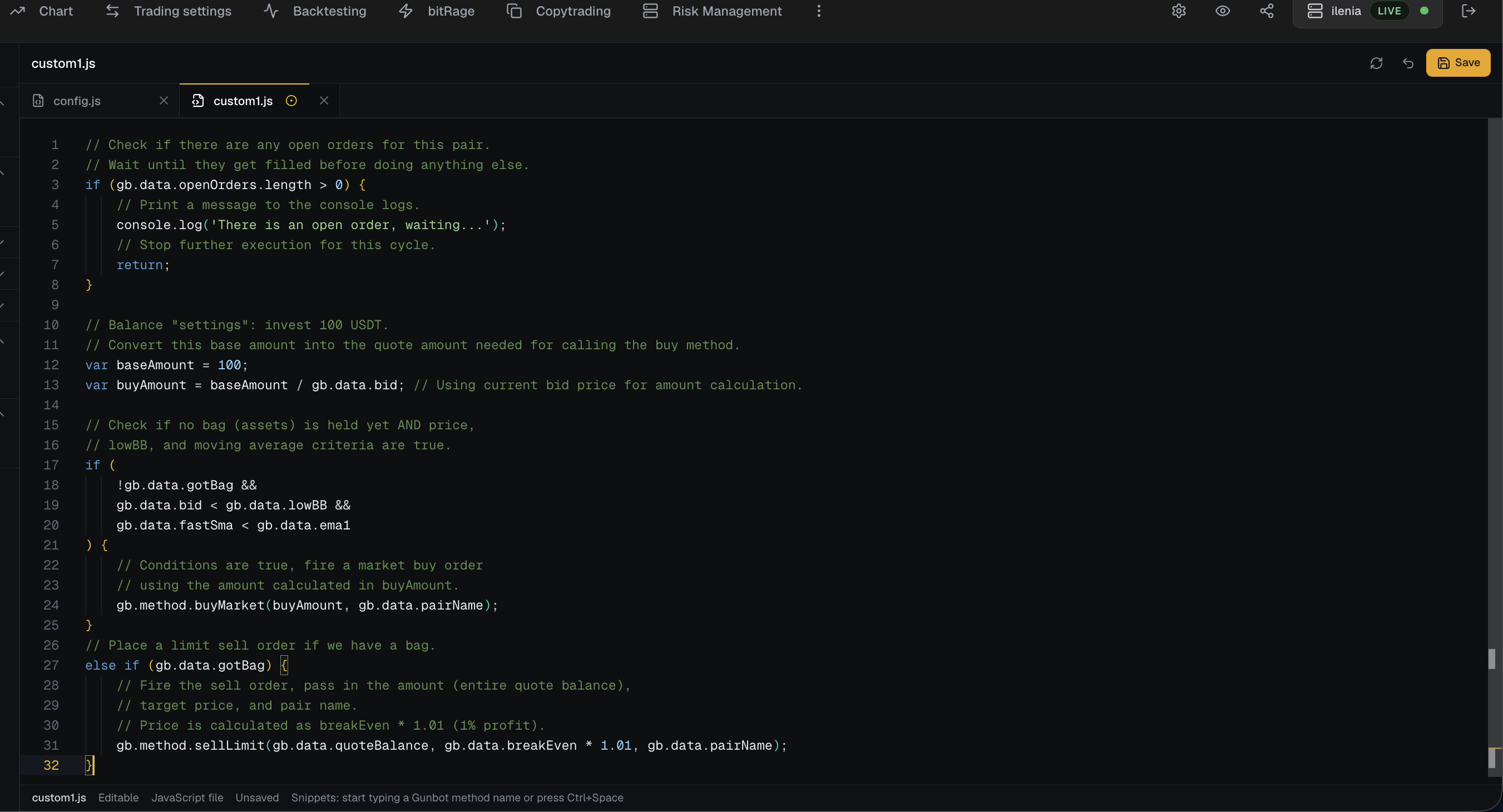This screenshot has height=812, width=1503.
Task: Click the Copytrading copy icon
Action: coord(514,11)
